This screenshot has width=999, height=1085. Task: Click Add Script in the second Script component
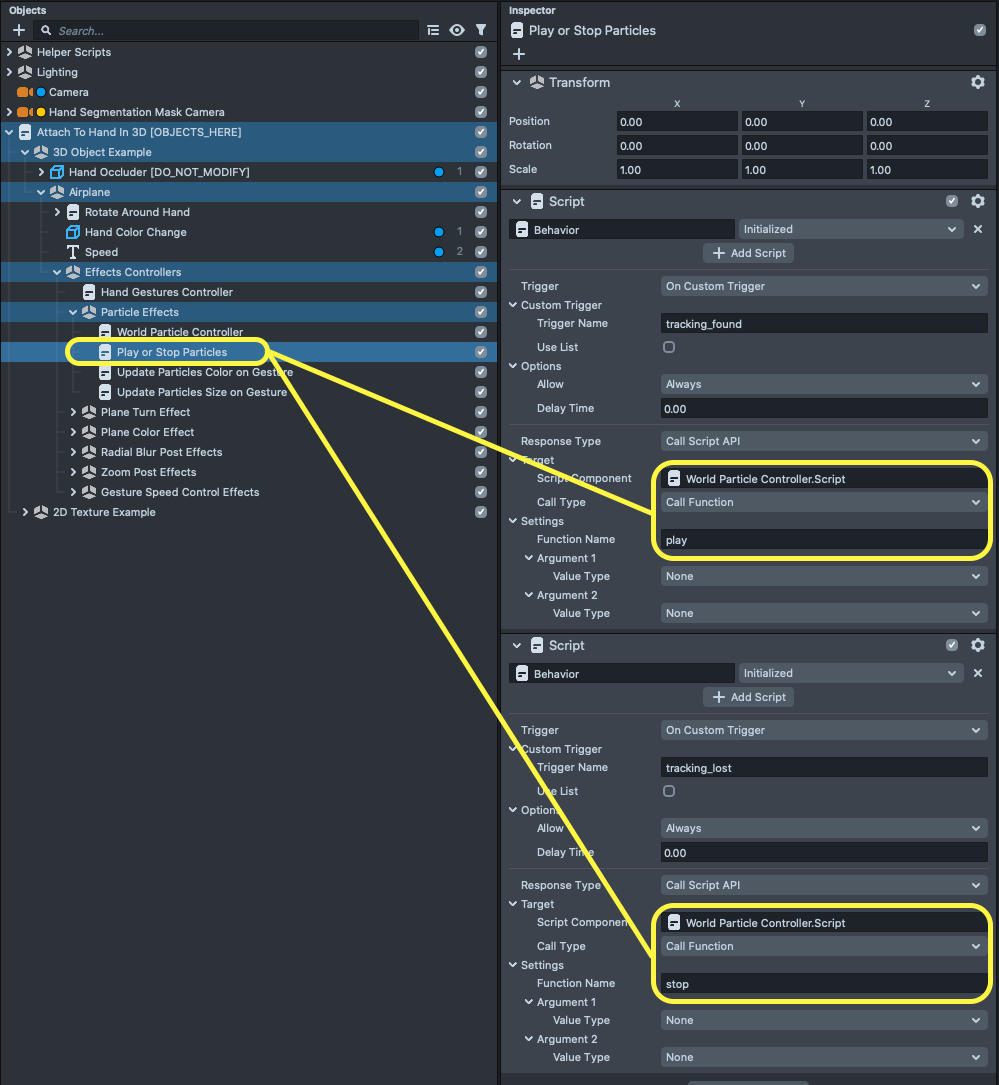pyautogui.click(x=748, y=697)
